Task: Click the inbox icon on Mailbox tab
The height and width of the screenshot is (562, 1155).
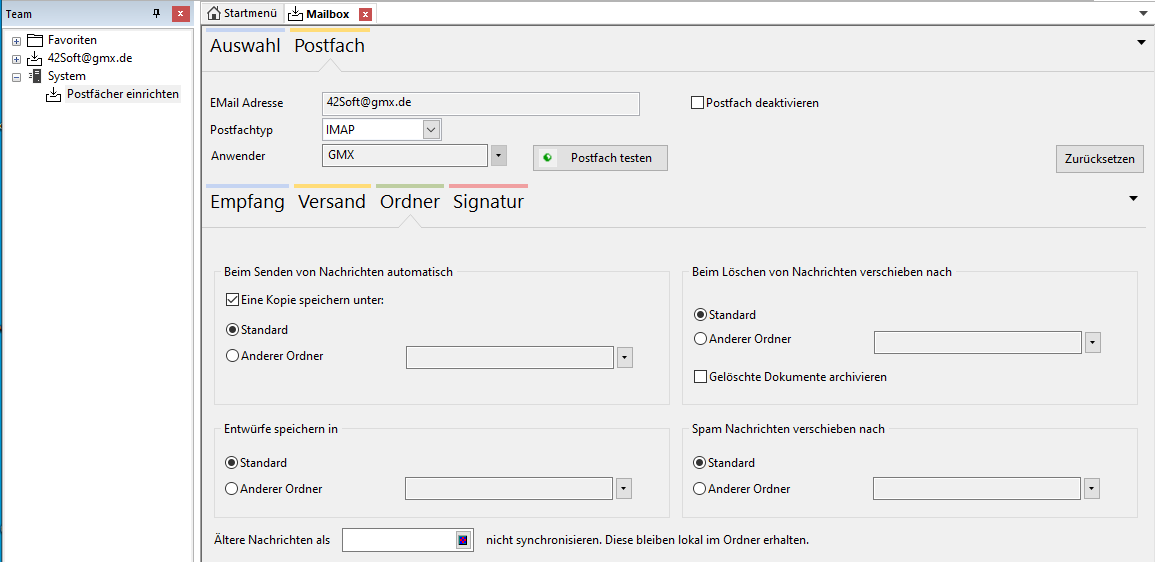Action: tap(295, 13)
